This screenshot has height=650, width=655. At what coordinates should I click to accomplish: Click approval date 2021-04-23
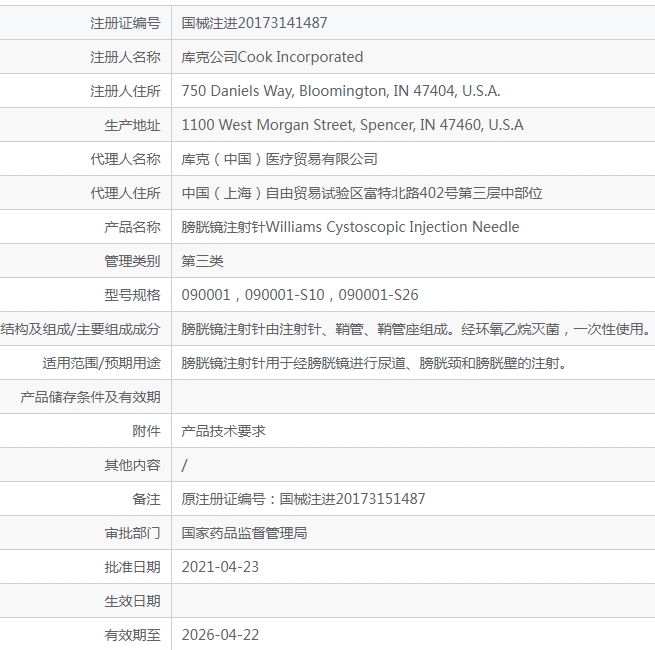coord(220,567)
